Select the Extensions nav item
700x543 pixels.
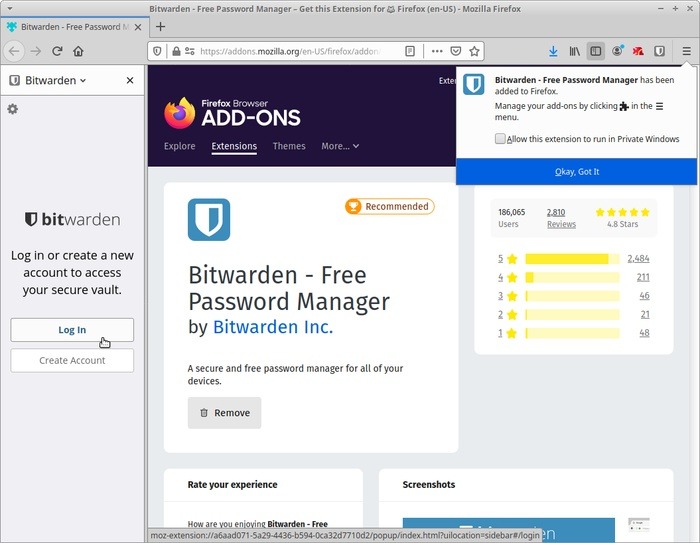[234, 146]
